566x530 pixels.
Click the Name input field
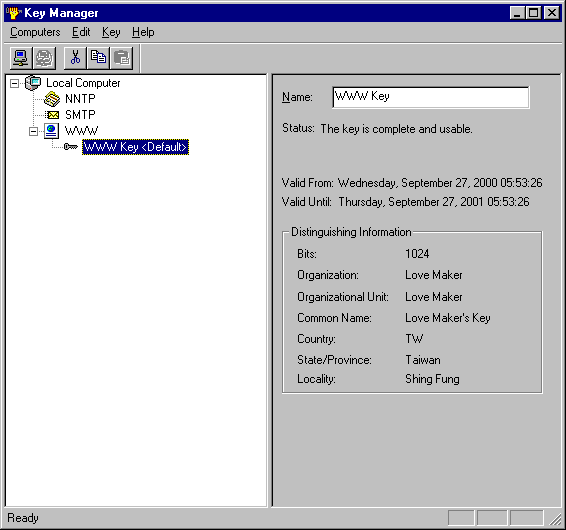431,97
